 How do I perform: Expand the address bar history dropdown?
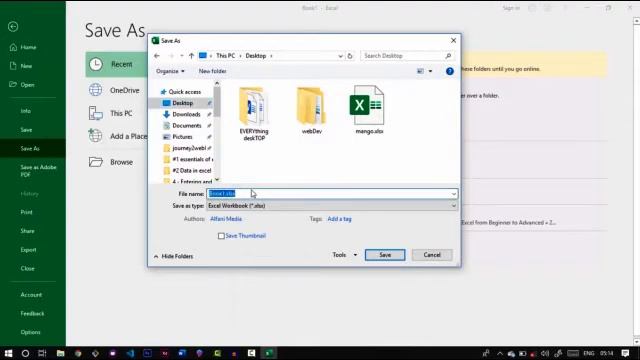pos(340,56)
